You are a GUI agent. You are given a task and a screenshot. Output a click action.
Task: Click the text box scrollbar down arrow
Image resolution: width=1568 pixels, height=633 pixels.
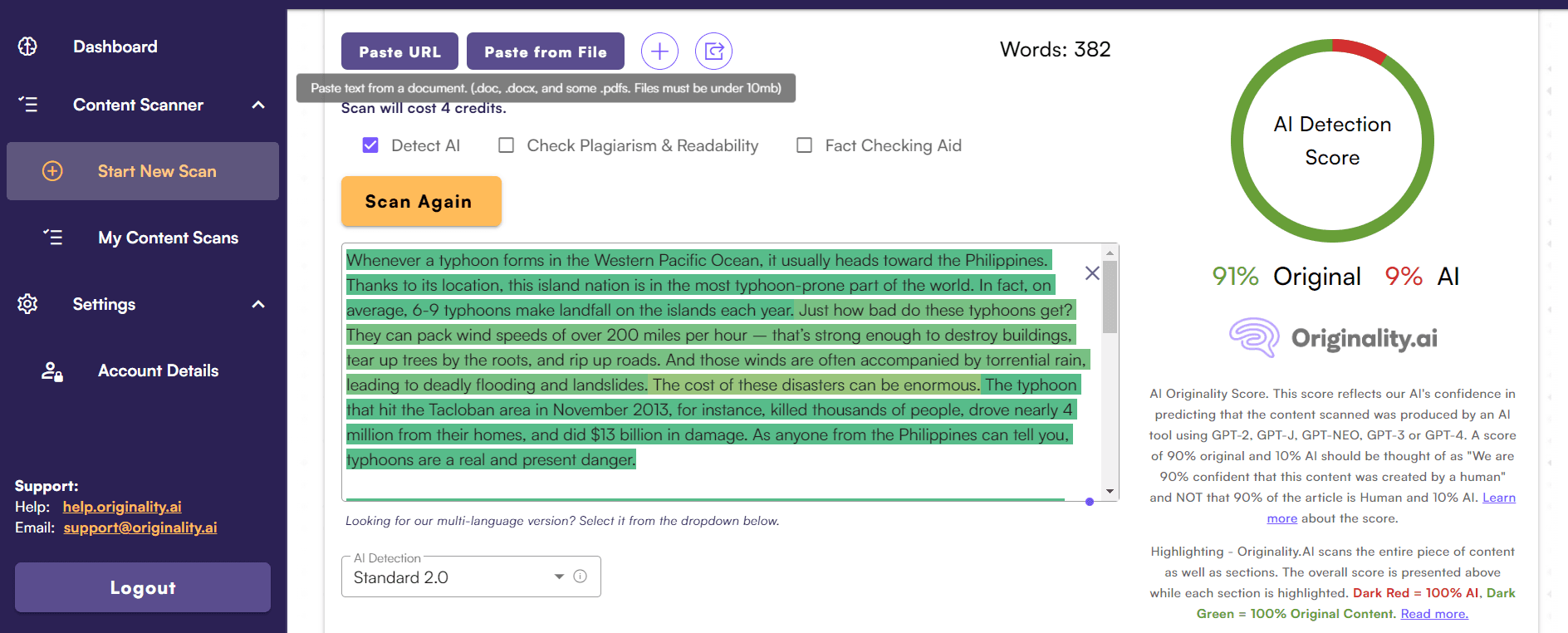(x=1110, y=492)
